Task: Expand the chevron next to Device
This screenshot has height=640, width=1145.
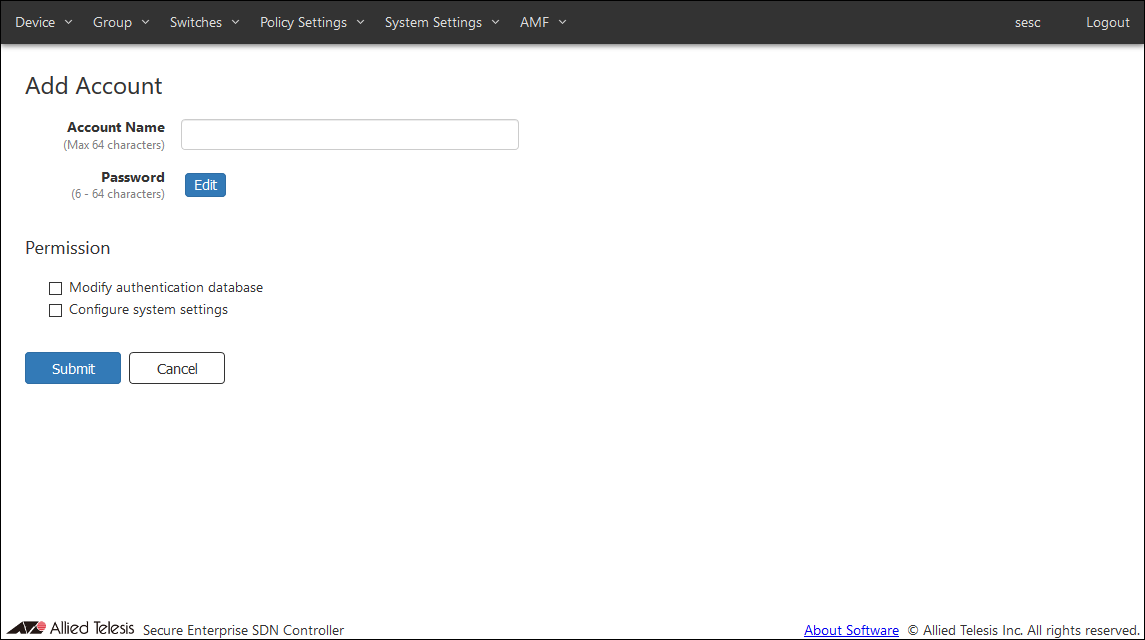Action: point(69,22)
